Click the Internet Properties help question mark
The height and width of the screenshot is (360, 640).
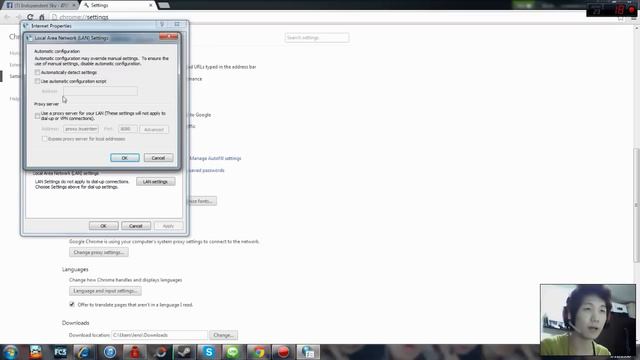pyautogui.click(x=162, y=24)
